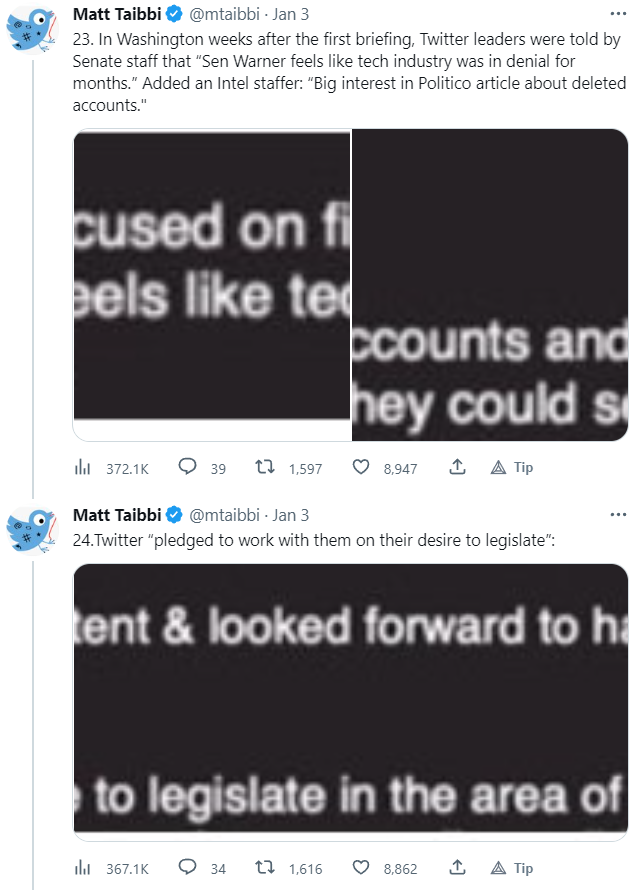The image size is (637, 890).
Task: Share tweet 24 via share icon
Action: (x=457, y=868)
